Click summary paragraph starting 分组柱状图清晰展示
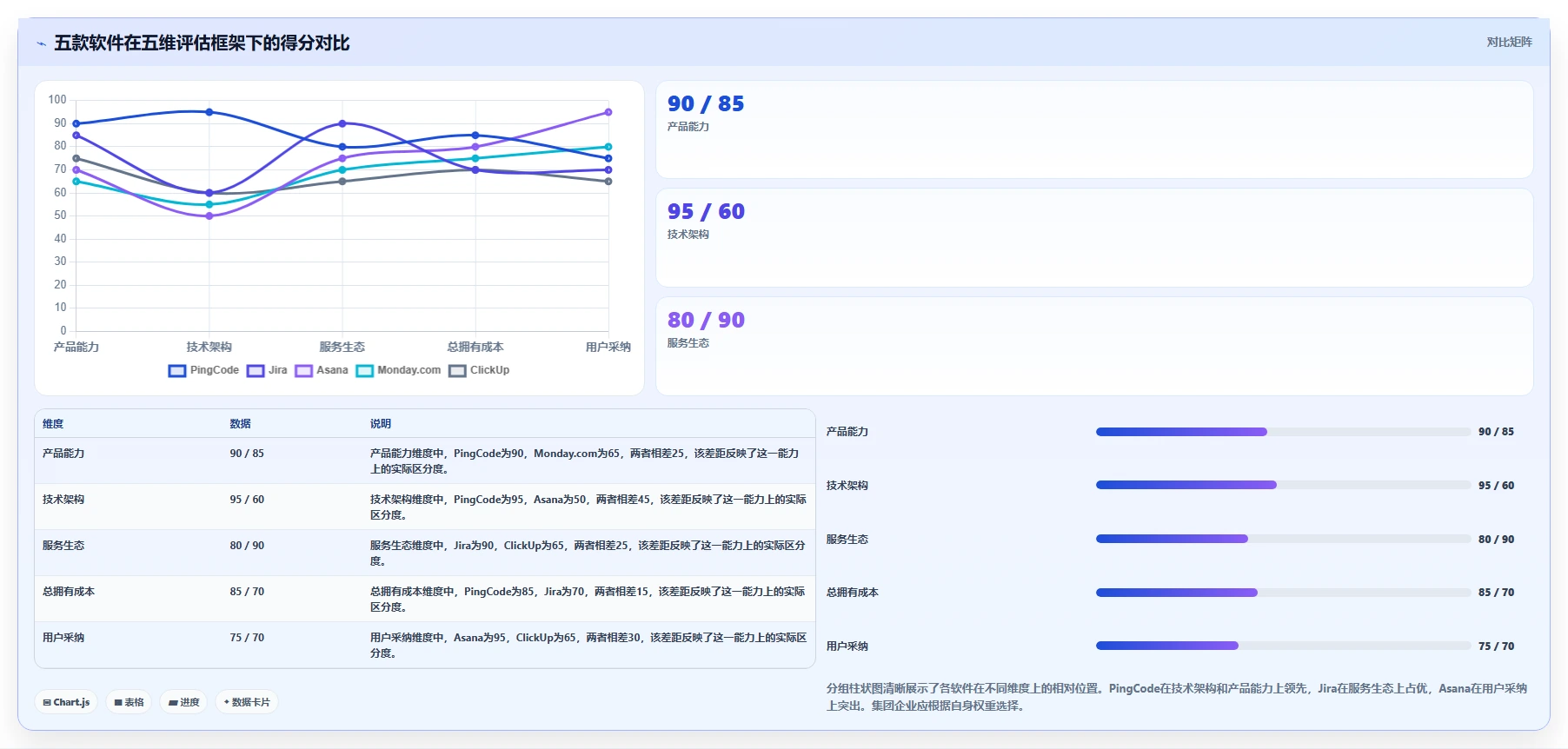Image resolution: width=1568 pixels, height=749 pixels. pyautogui.click(x=1177, y=697)
